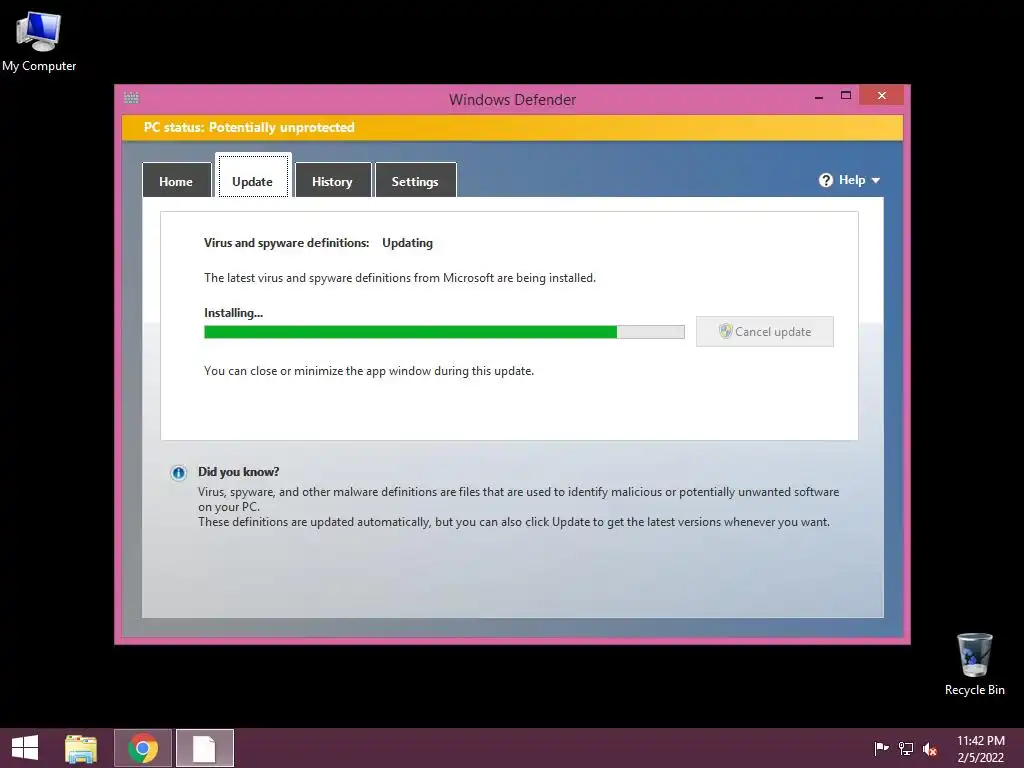
Task: Switch to the Home tab
Action: click(x=176, y=180)
